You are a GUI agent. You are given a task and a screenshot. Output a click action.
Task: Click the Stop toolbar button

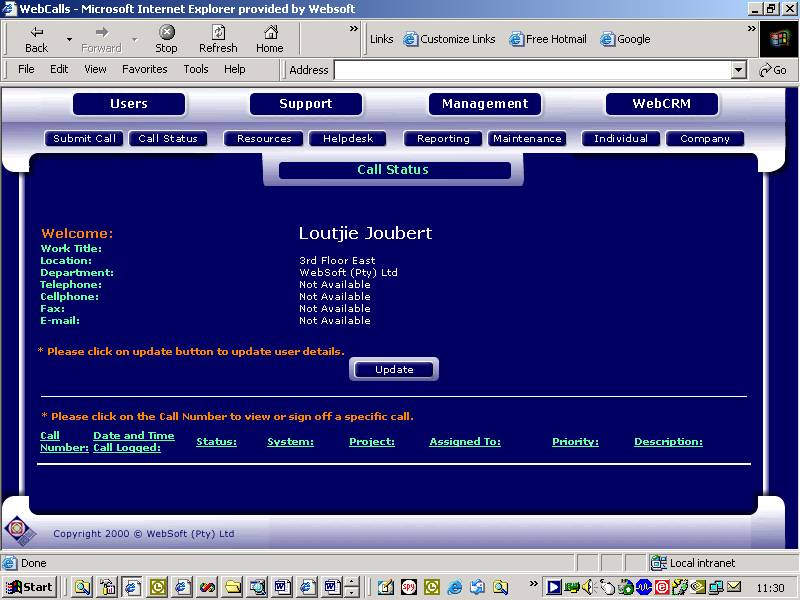click(x=166, y=39)
